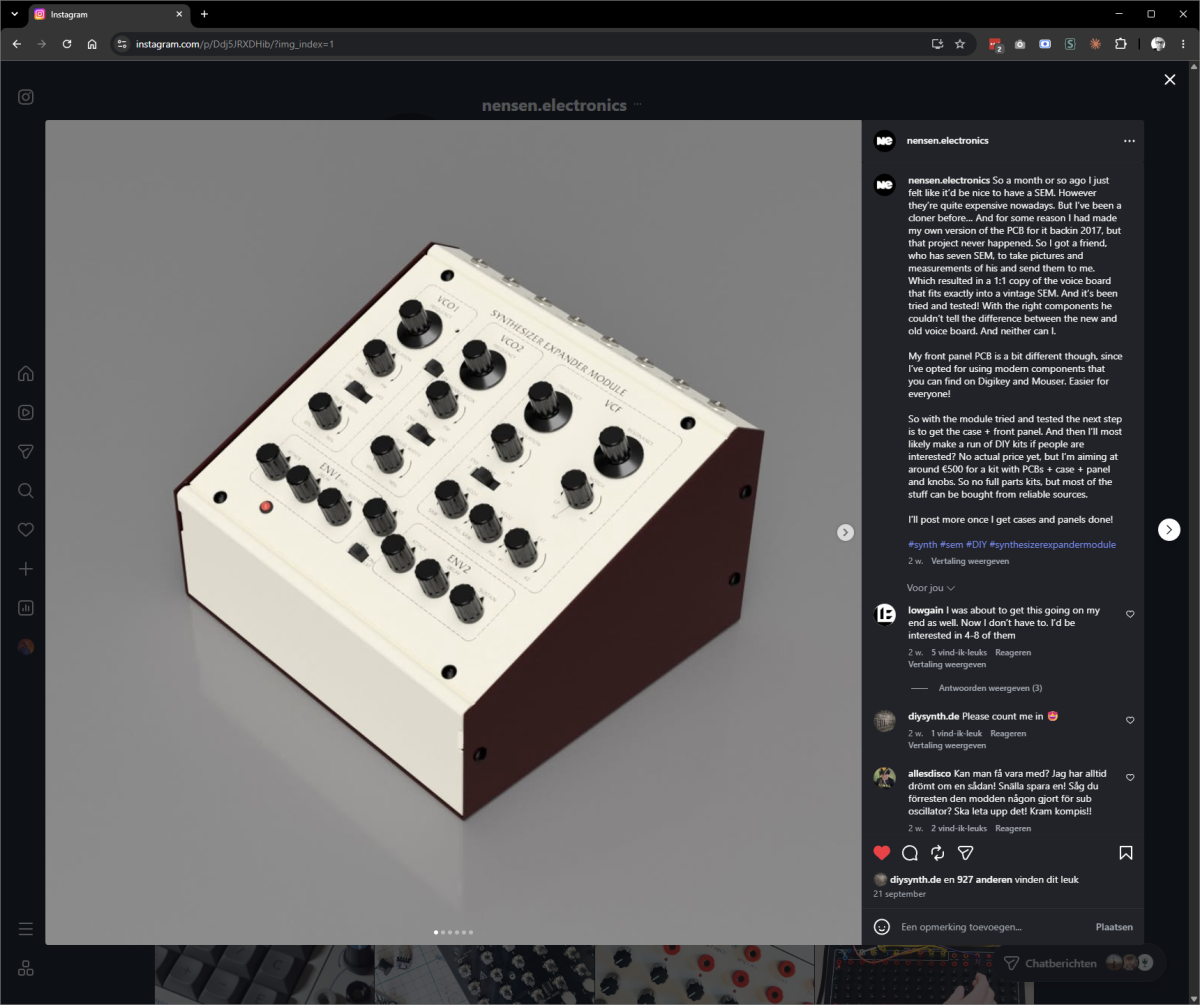Go to the next post with the right arrow
The width and height of the screenshot is (1200, 1005).
tap(1169, 530)
